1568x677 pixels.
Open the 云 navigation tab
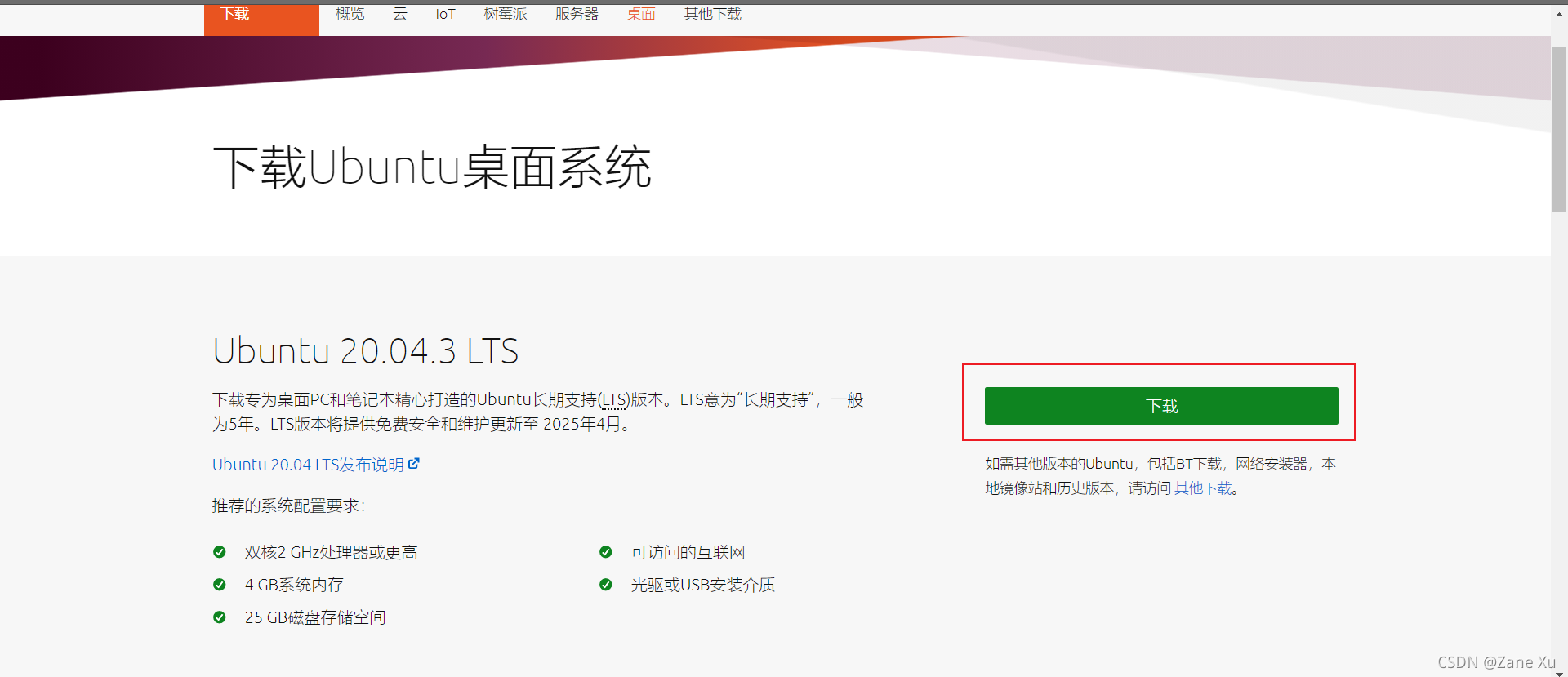click(x=400, y=14)
